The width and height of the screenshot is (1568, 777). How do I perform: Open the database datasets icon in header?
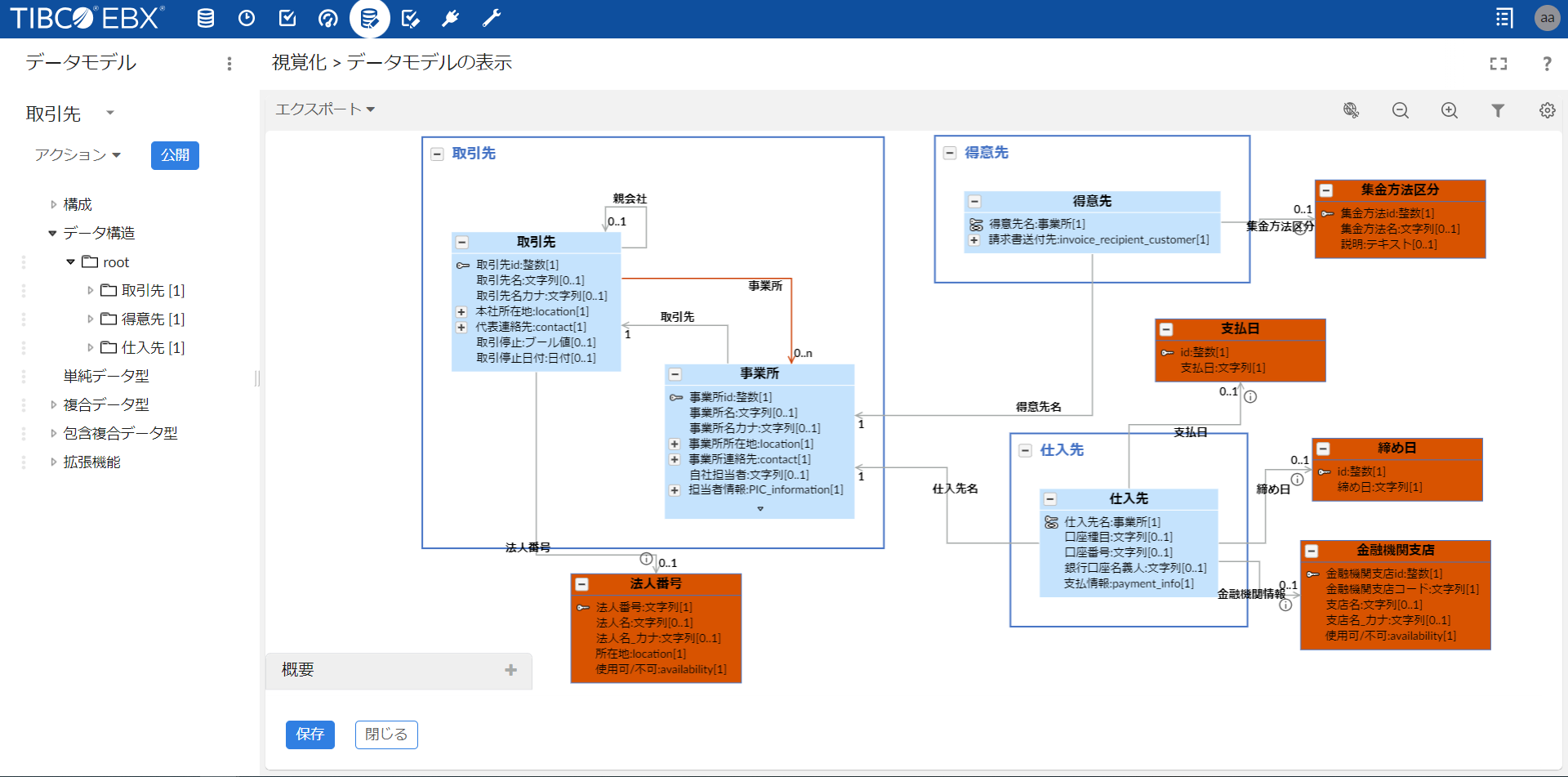point(206,18)
